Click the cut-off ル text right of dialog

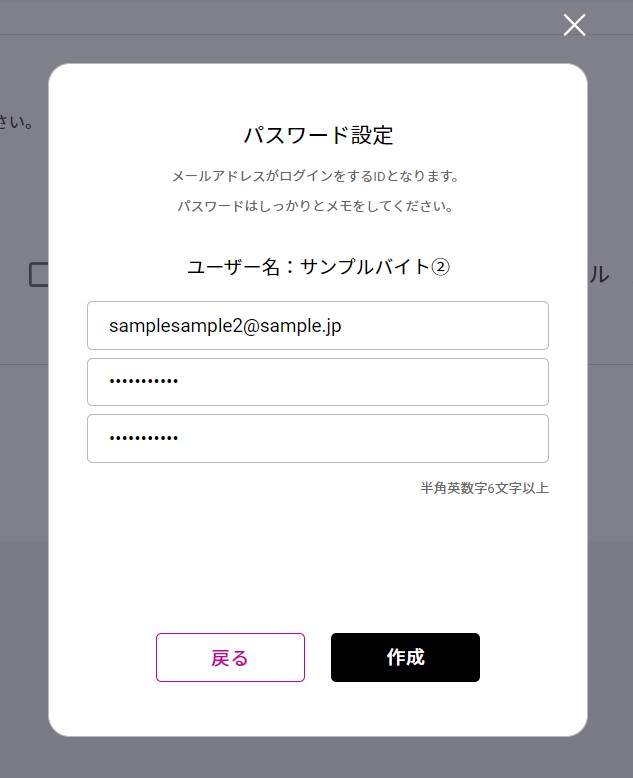pyautogui.click(x=598, y=275)
